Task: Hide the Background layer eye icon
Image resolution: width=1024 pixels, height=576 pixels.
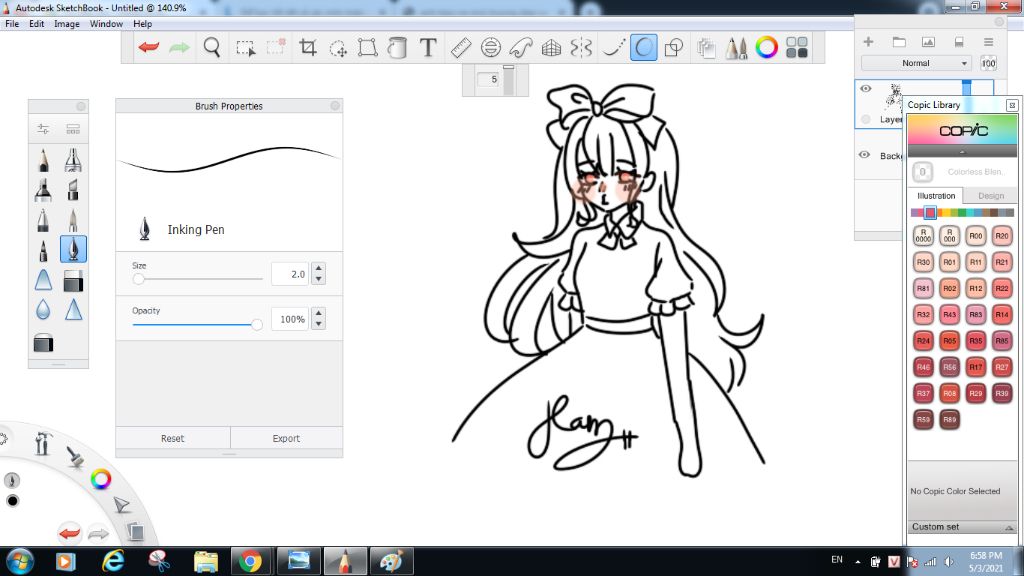Action: (866, 155)
